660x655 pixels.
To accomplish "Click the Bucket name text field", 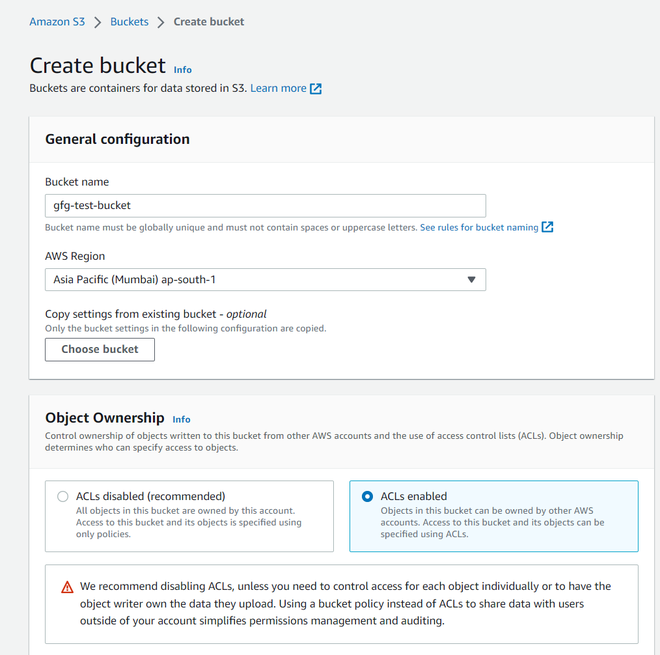I will 265,206.
